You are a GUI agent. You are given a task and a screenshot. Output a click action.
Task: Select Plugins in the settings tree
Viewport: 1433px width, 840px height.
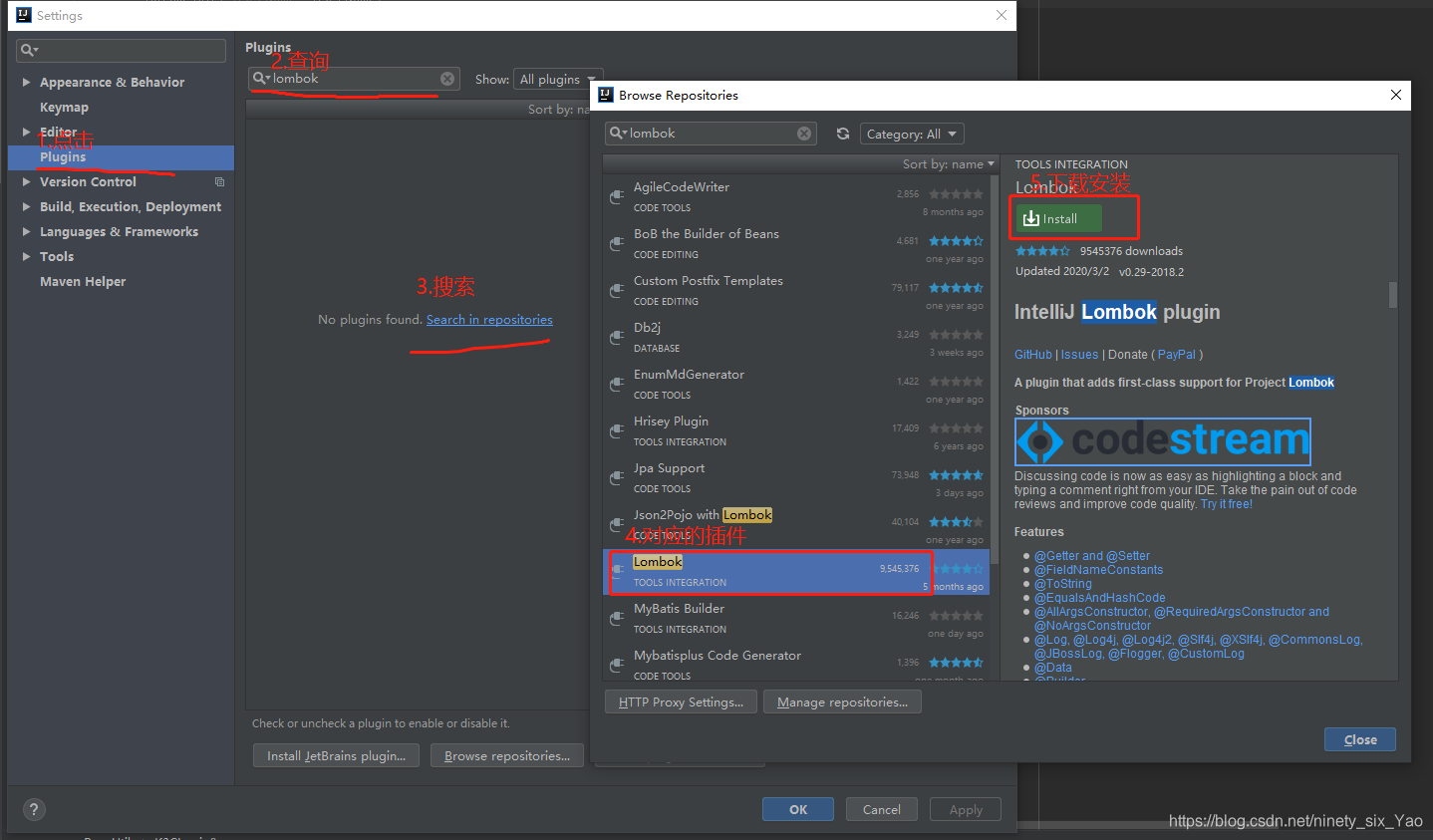[x=121, y=157]
